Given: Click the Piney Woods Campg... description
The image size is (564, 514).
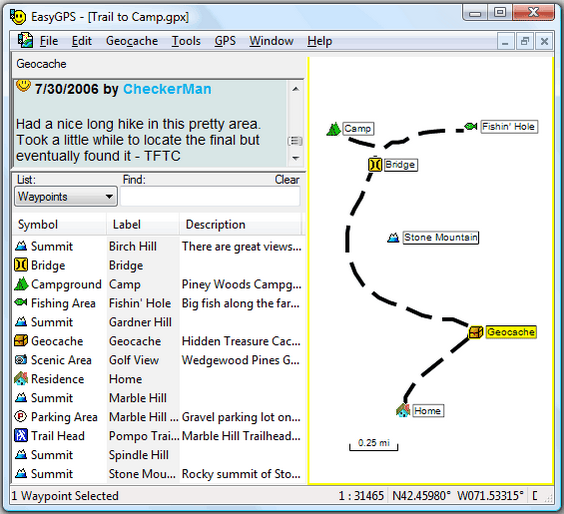Looking at the screenshot, I should [x=242, y=284].
